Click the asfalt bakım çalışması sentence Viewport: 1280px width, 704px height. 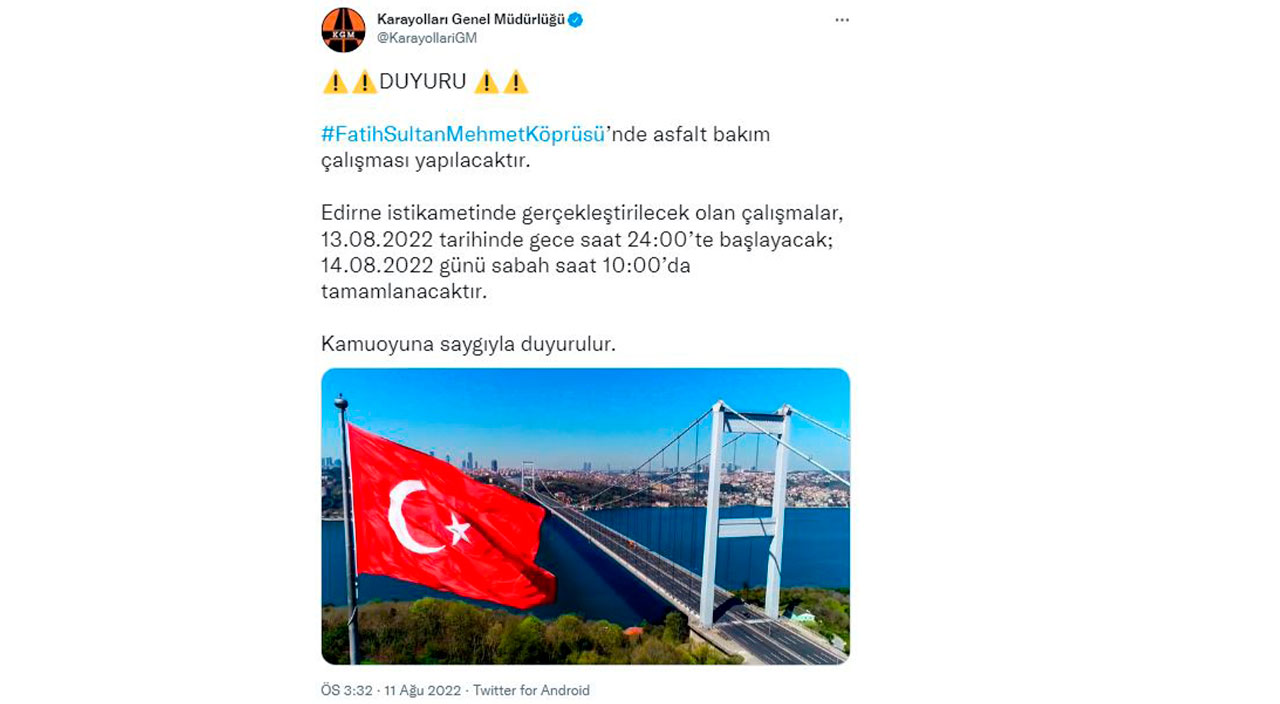pyautogui.click(x=546, y=147)
